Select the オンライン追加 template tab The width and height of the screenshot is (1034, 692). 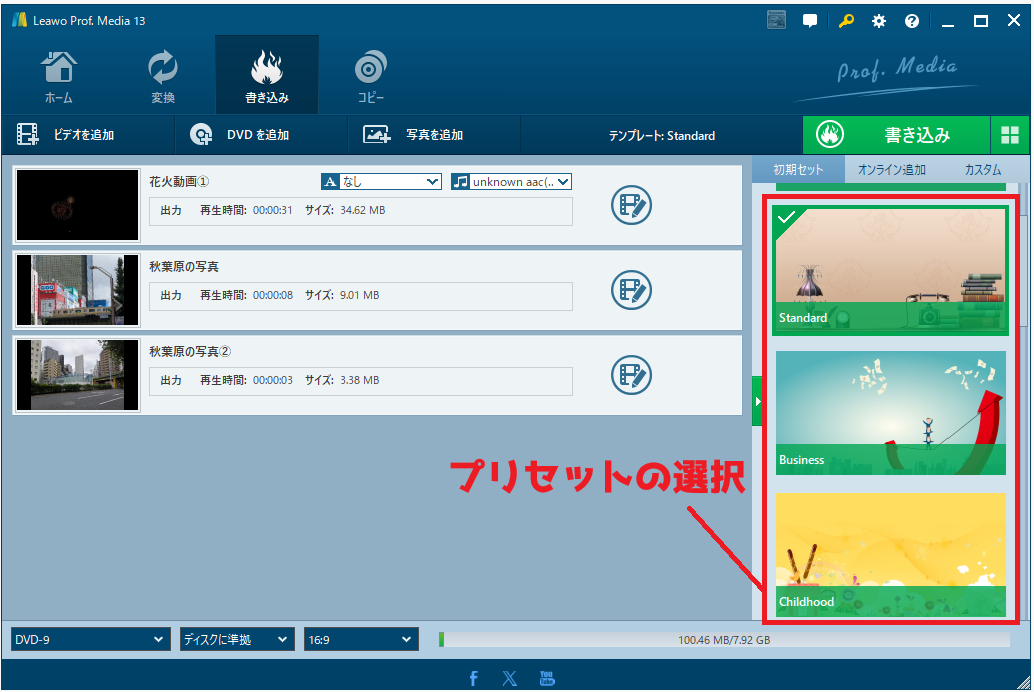point(892,170)
